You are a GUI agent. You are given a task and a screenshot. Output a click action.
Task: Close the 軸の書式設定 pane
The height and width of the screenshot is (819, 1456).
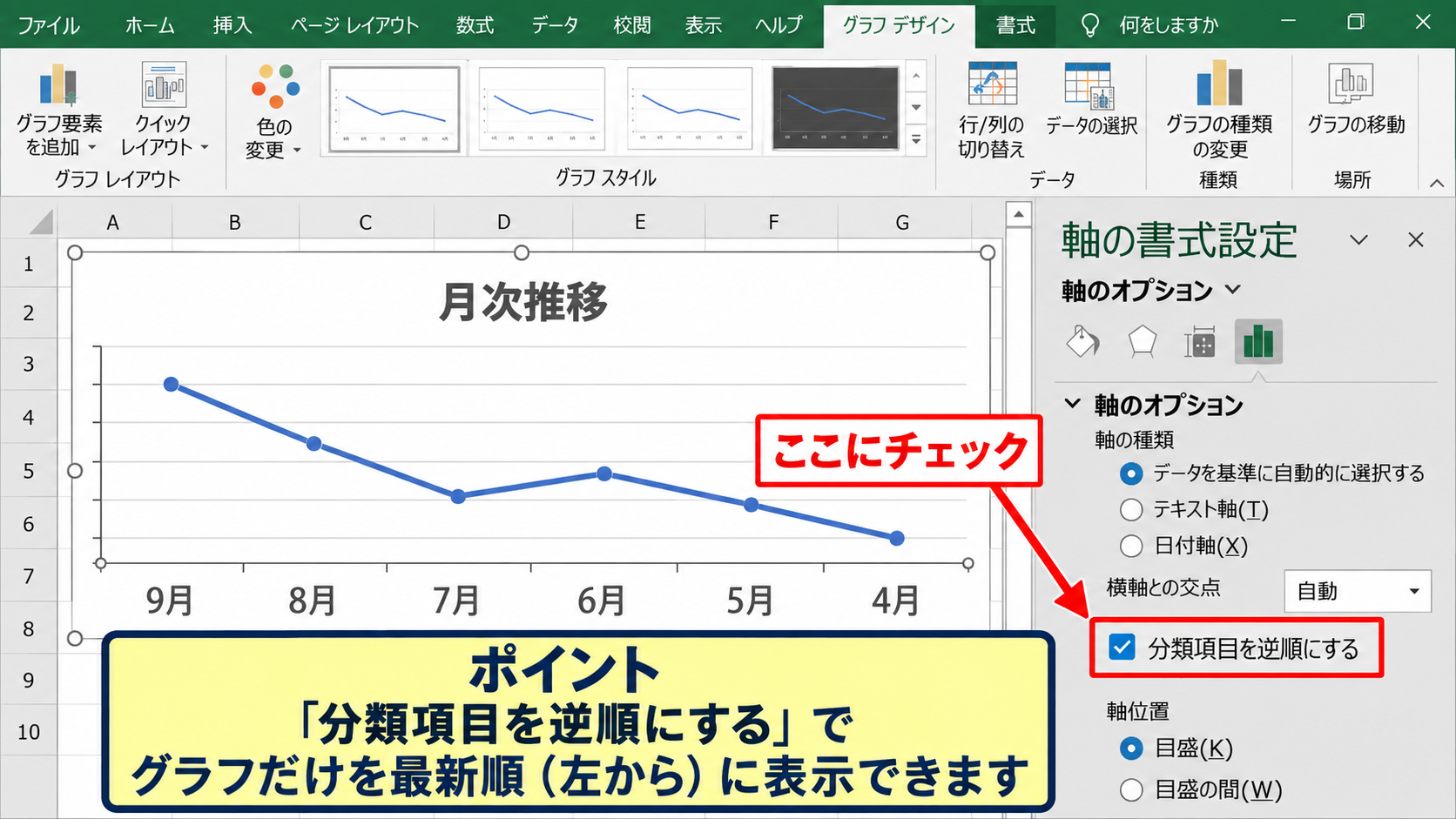1416,240
